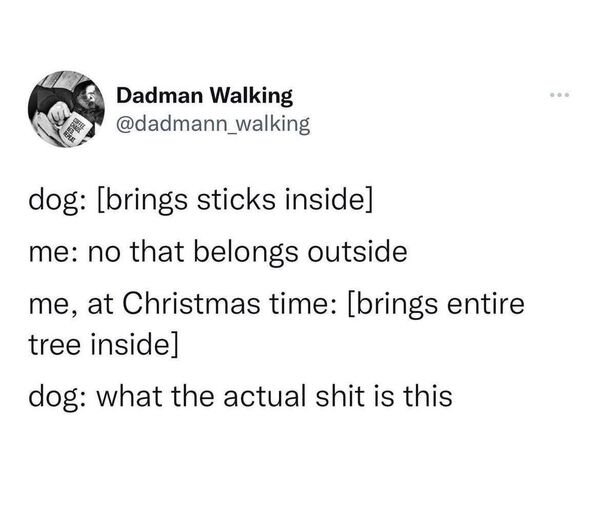
Task: Click the word "belongs" in the tweet
Action: click(x=245, y=251)
